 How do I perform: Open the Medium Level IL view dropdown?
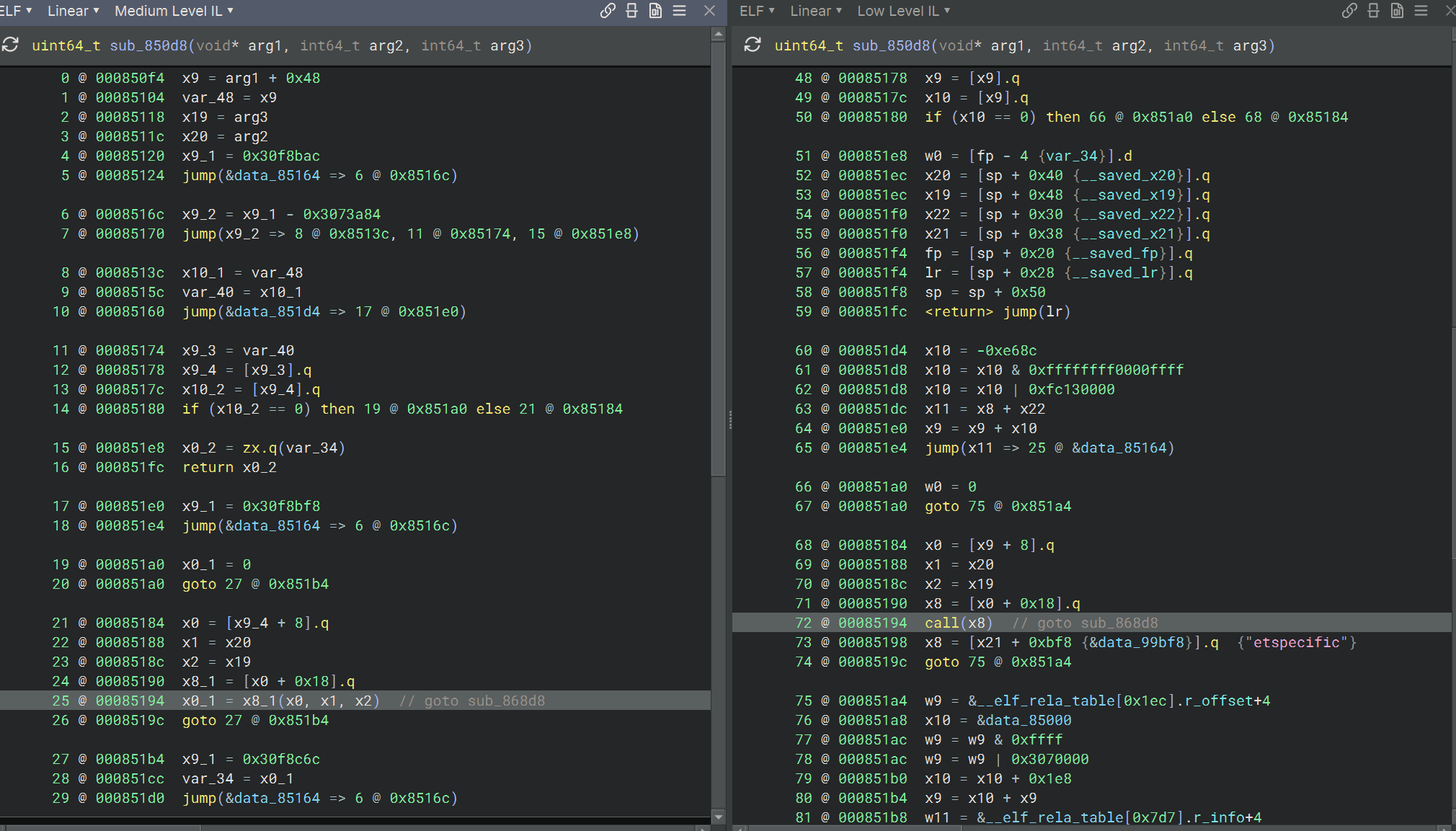(174, 11)
